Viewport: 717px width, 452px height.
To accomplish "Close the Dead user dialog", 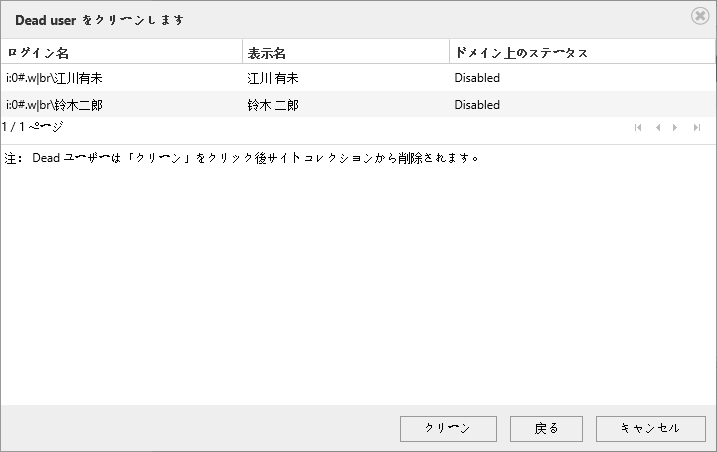I will pyautogui.click(x=700, y=16).
